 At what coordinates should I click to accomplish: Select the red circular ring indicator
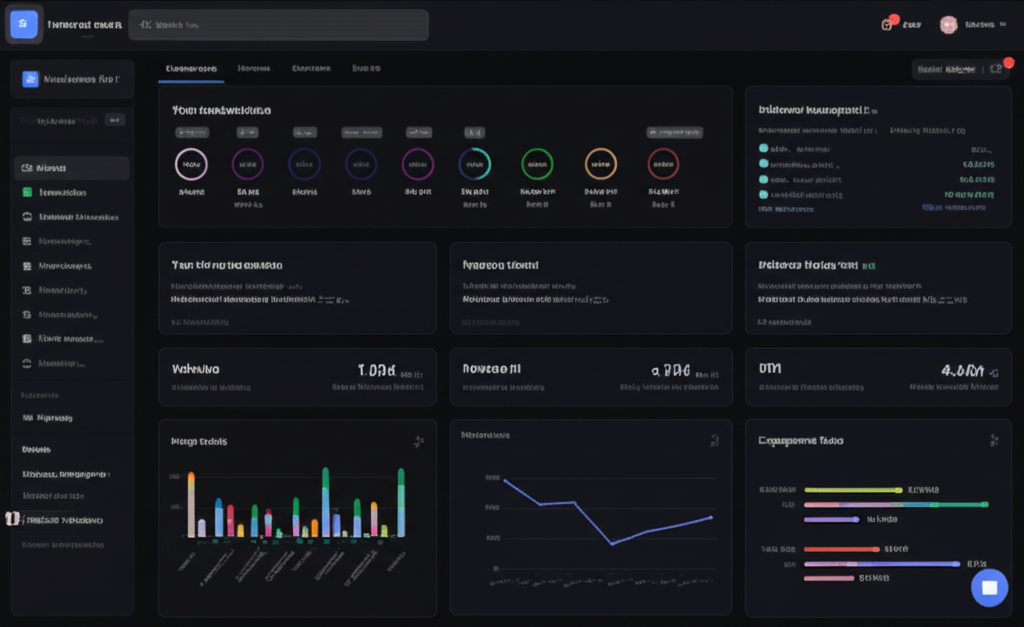coord(664,164)
